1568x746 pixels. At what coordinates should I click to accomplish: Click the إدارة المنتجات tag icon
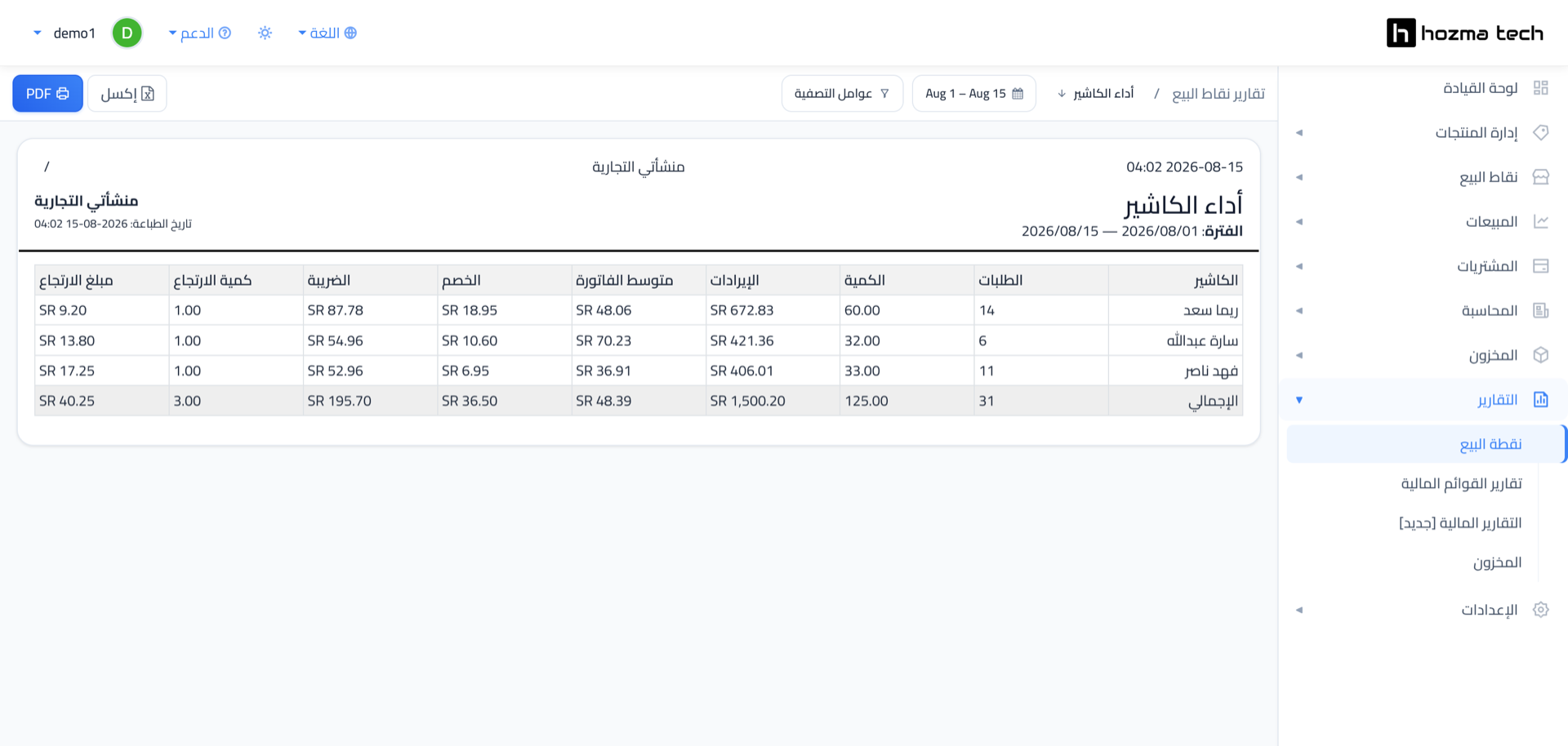(1540, 132)
